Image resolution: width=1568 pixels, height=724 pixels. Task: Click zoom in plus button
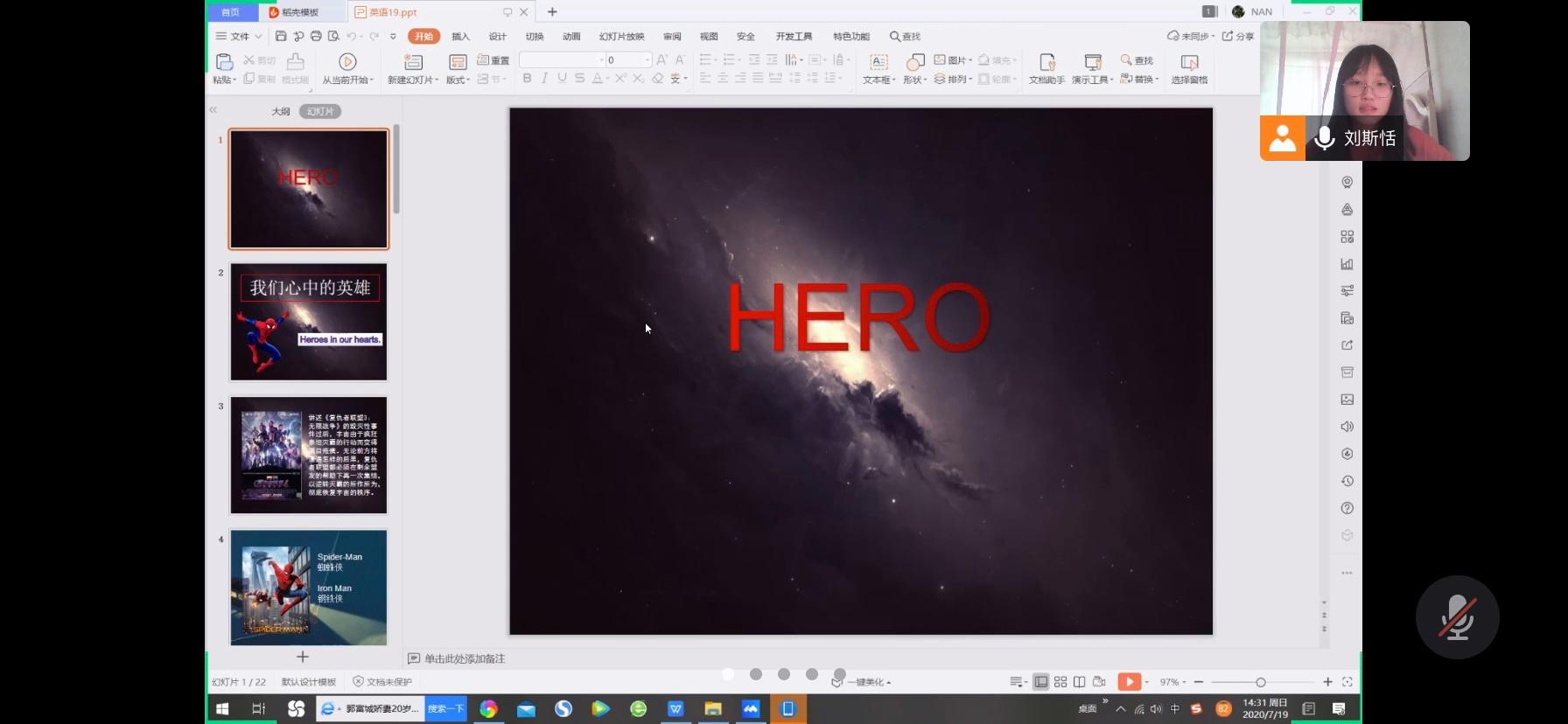coord(1327,682)
